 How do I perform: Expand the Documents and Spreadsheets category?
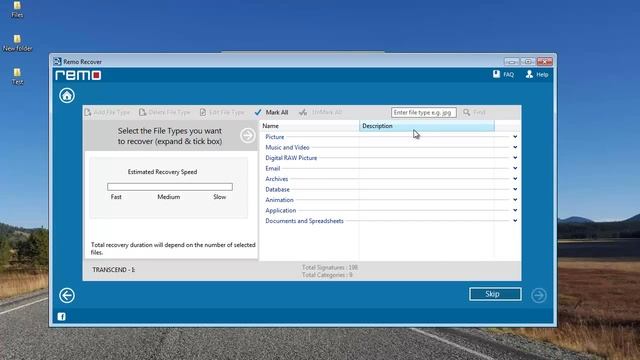pyautogui.click(x=515, y=221)
